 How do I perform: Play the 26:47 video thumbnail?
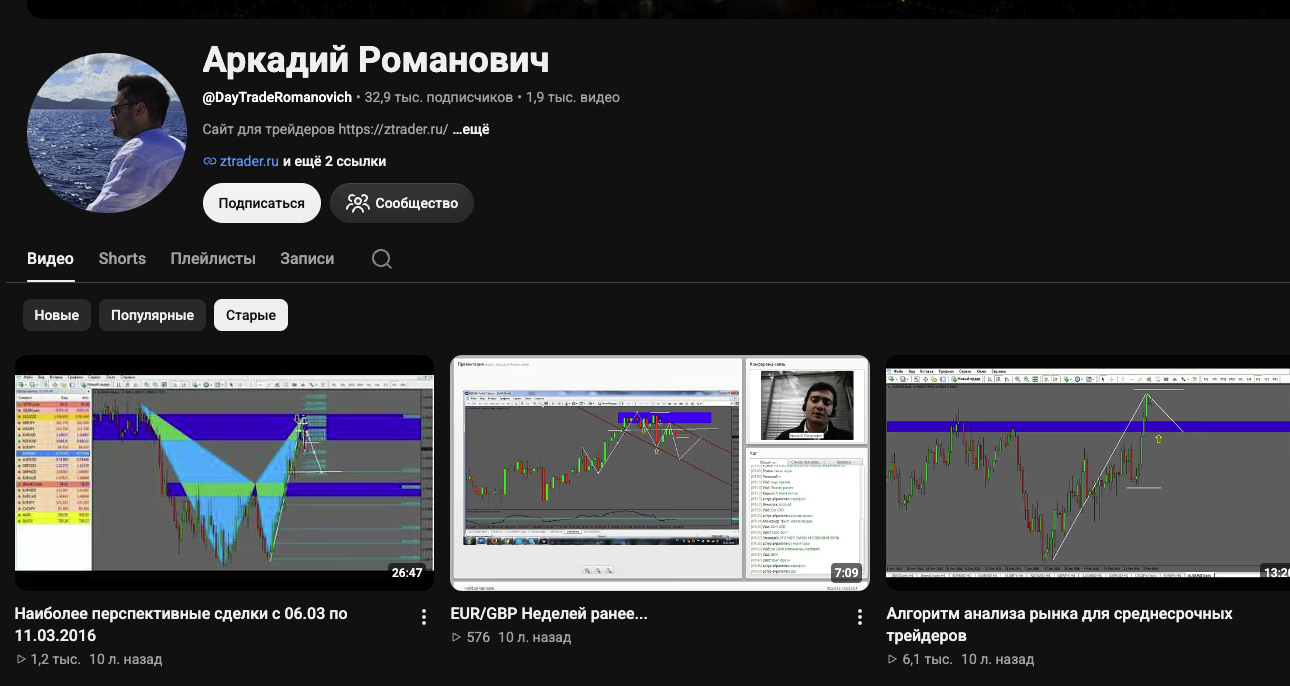(224, 473)
